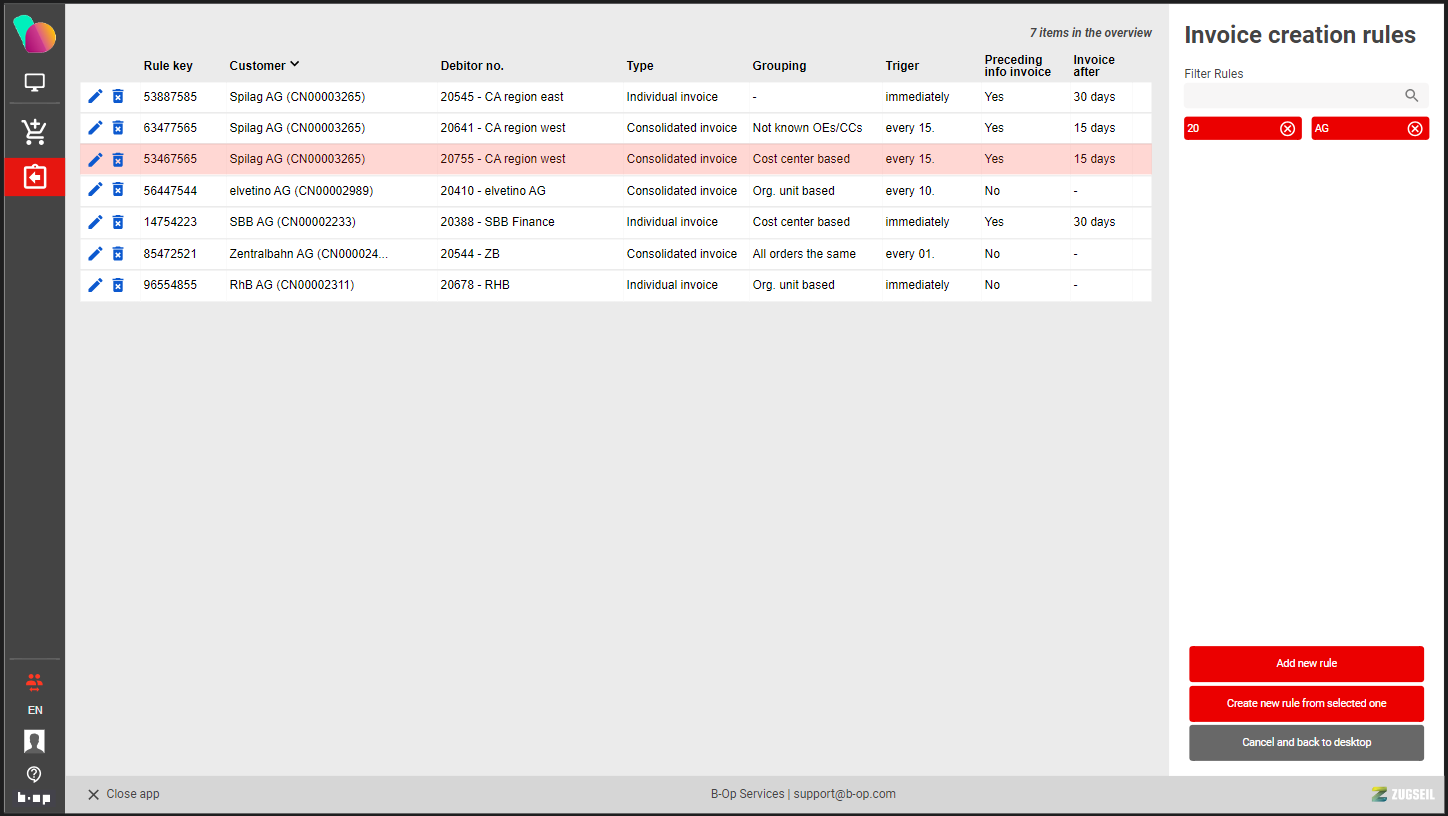Viewport: 1448px width, 816px height.
Task: Click the red users group icon
Action: tap(34, 682)
